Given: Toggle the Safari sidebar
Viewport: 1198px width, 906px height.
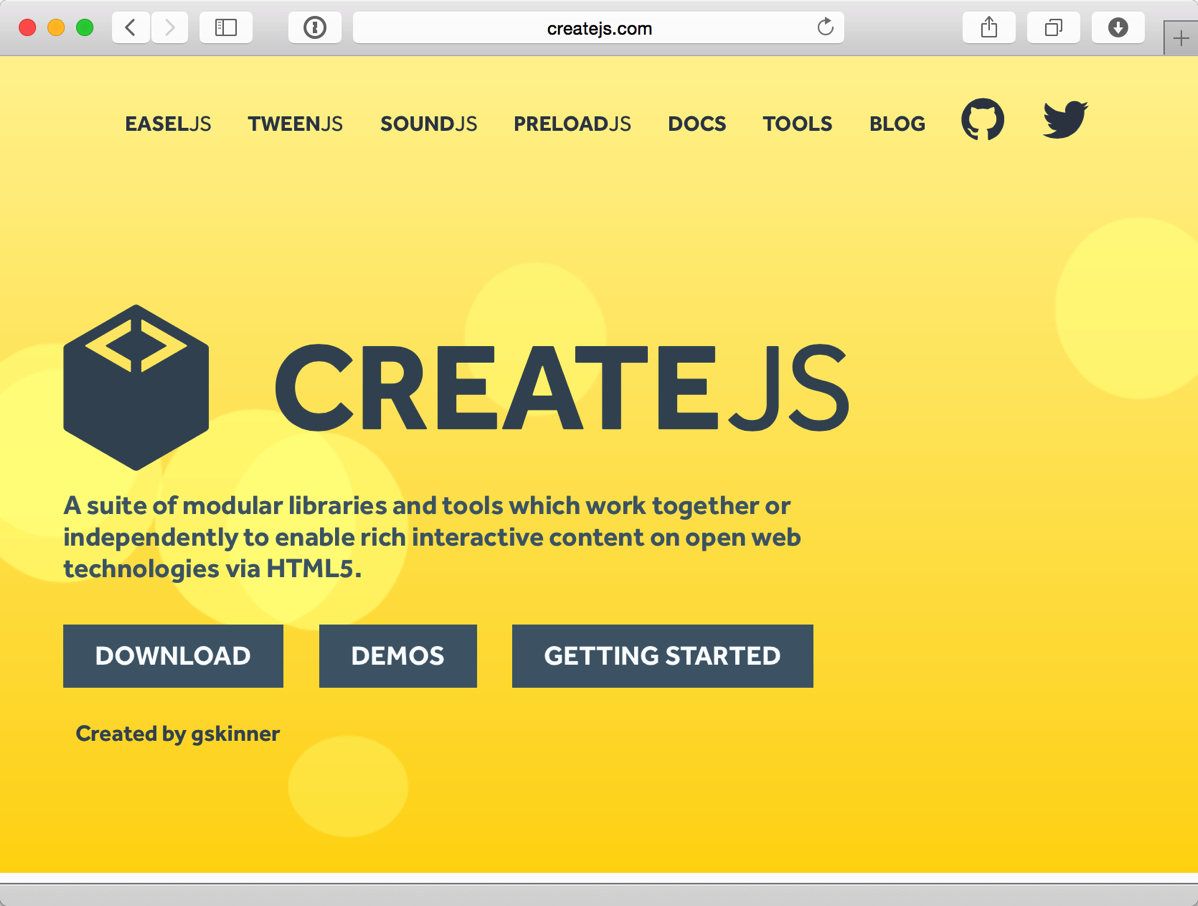Looking at the screenshot, I should coord(226,27).
